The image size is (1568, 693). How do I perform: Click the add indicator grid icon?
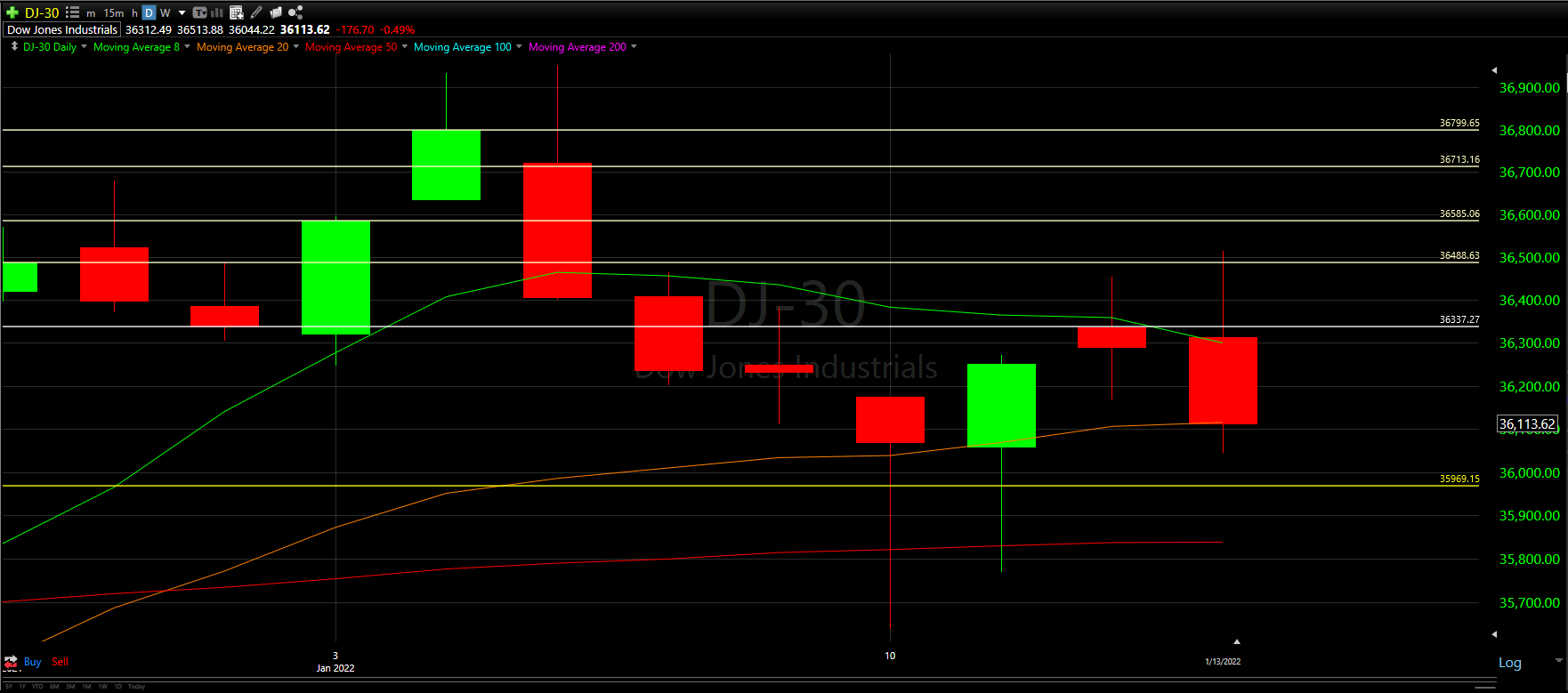click(237, 12)
